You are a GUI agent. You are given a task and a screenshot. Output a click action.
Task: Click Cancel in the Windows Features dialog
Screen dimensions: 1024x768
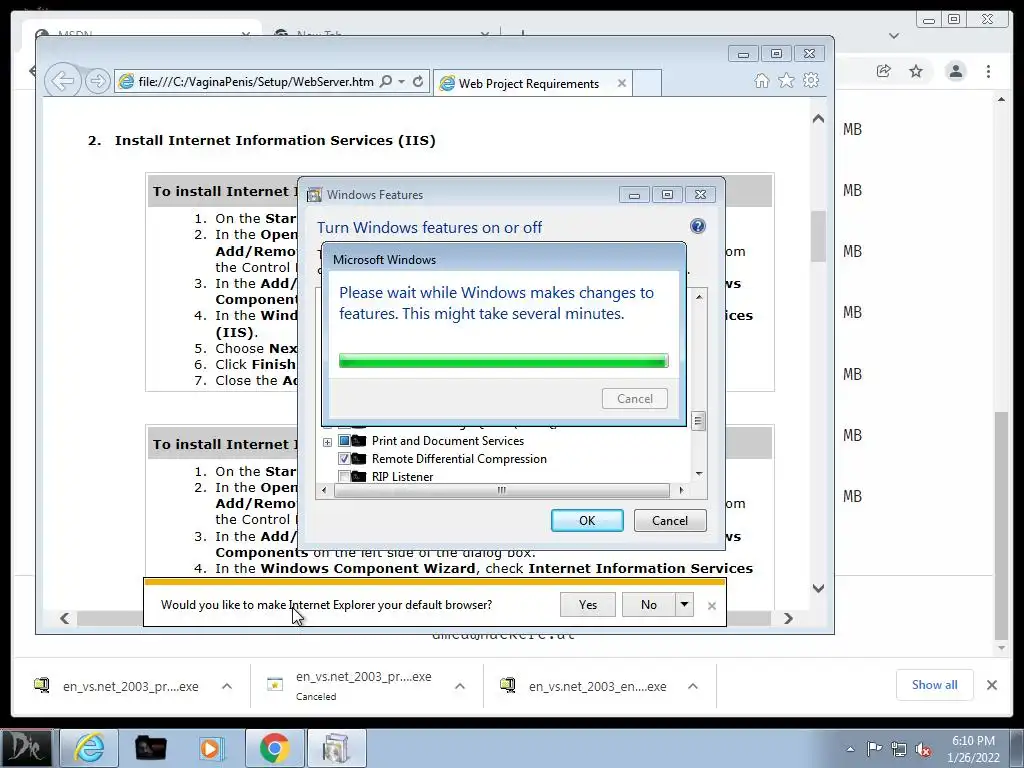[670, 520]
